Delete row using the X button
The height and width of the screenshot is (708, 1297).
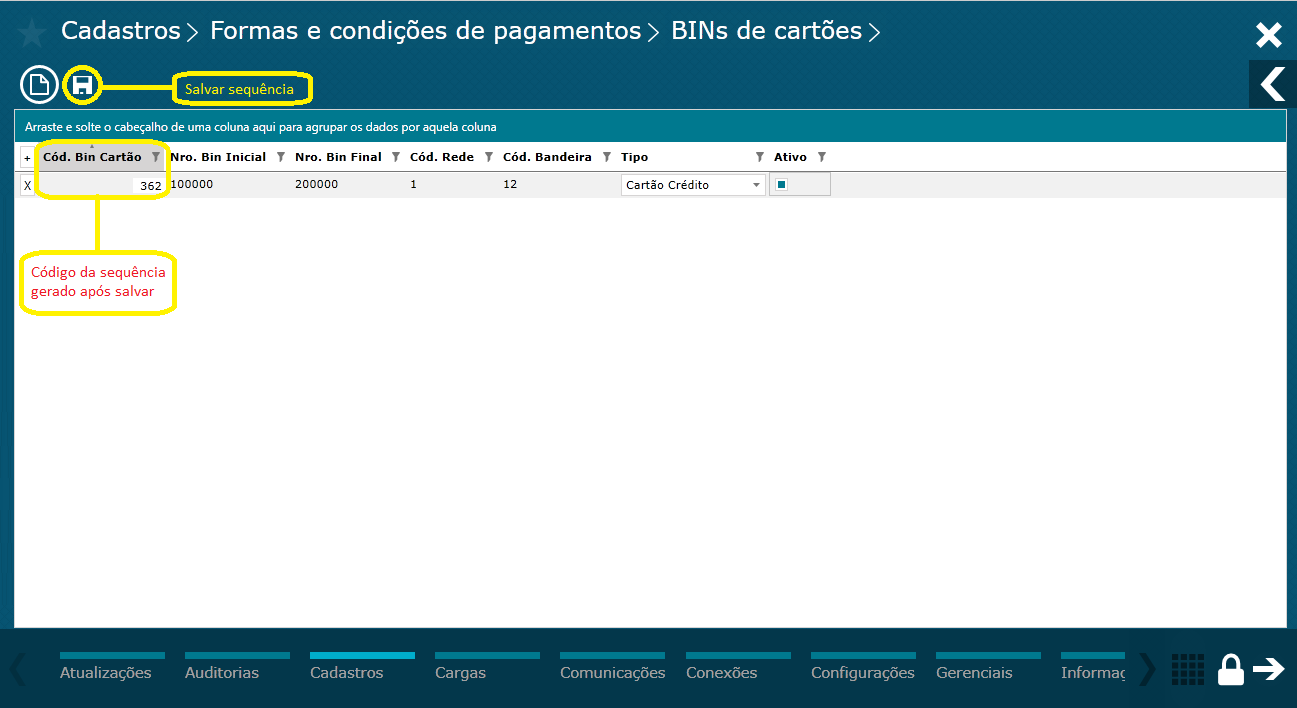coord(27,185)
